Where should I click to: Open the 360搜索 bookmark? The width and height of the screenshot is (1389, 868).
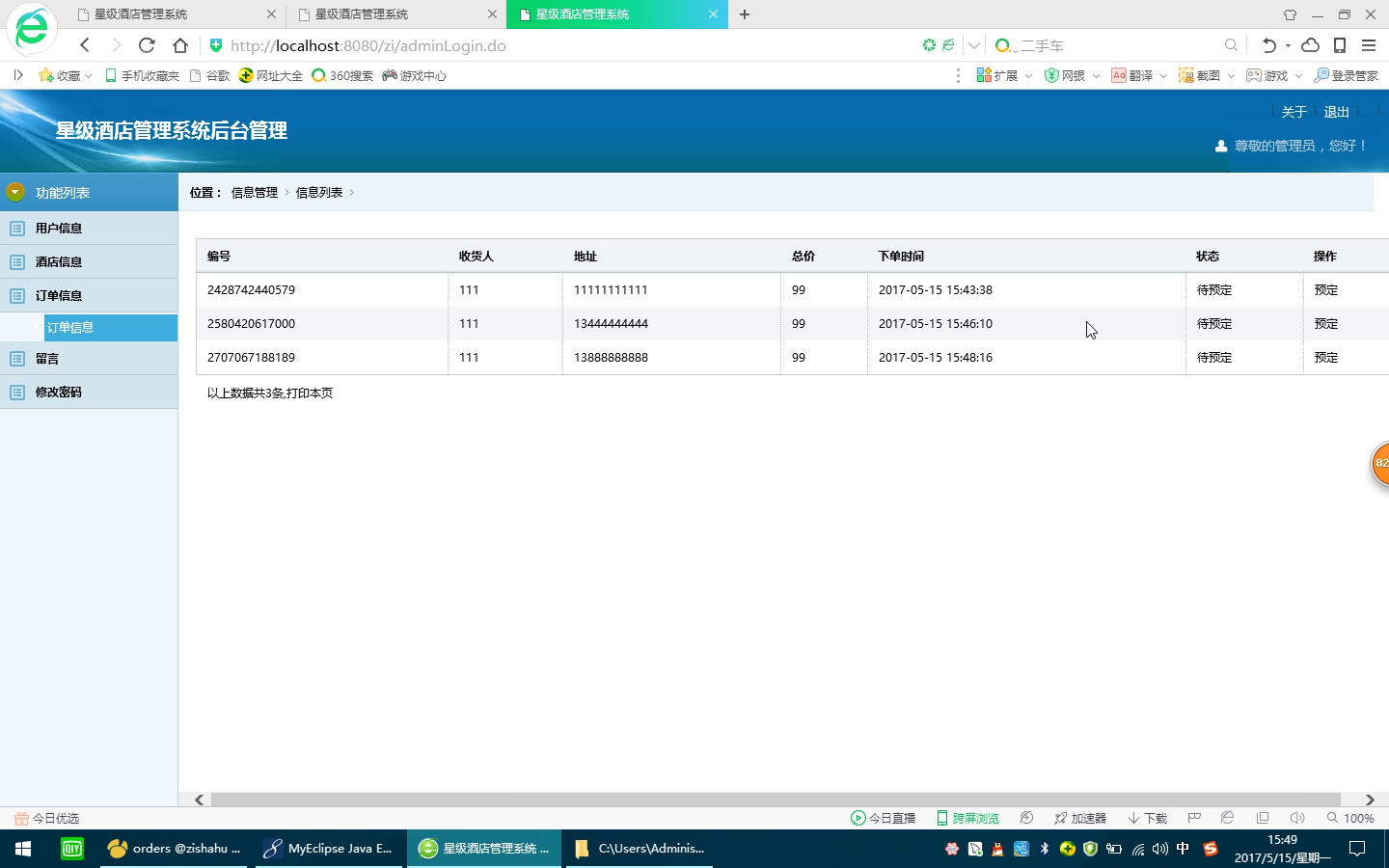(x=342, y=75)
